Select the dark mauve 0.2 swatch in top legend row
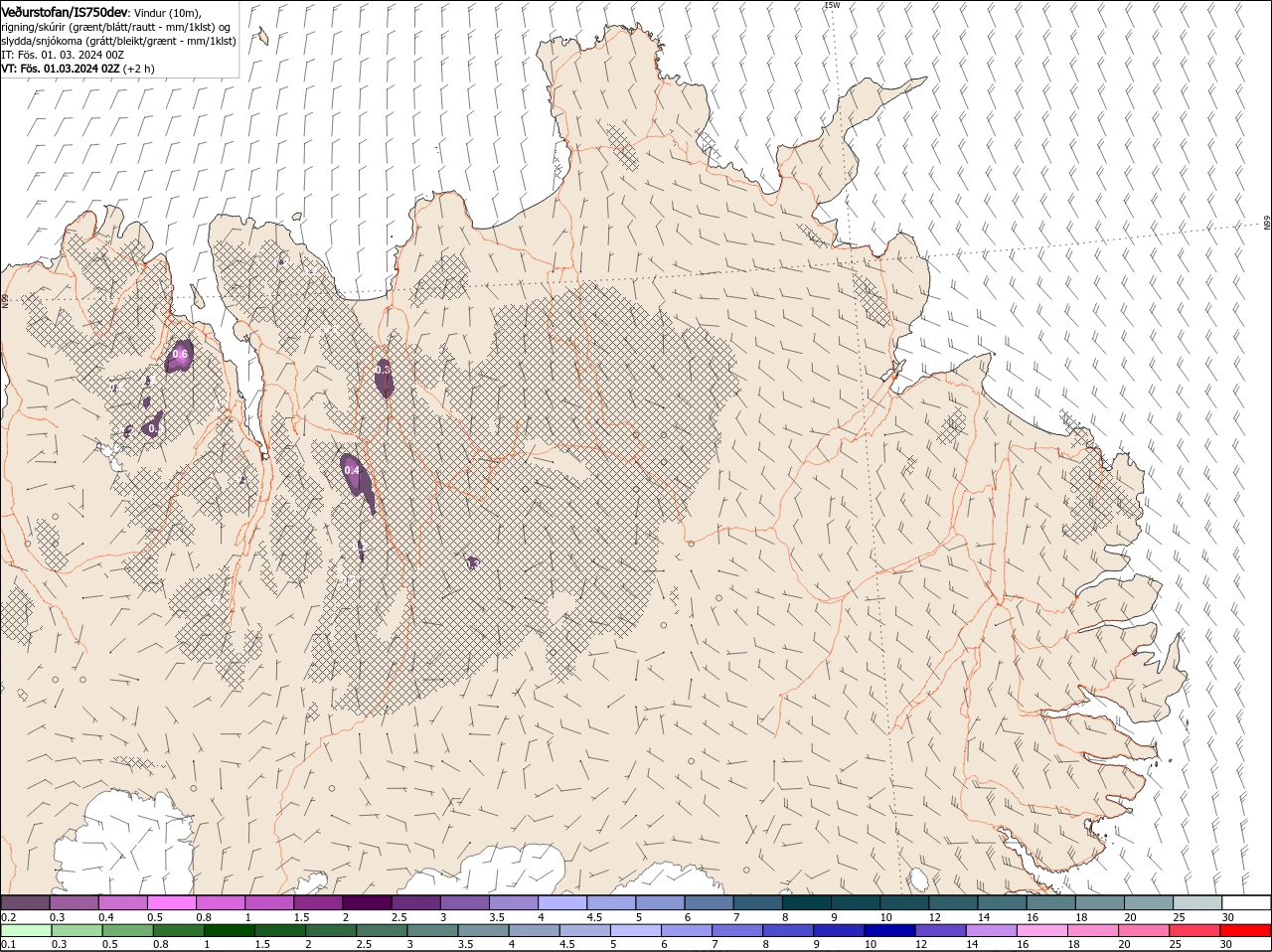 [25, 902]
